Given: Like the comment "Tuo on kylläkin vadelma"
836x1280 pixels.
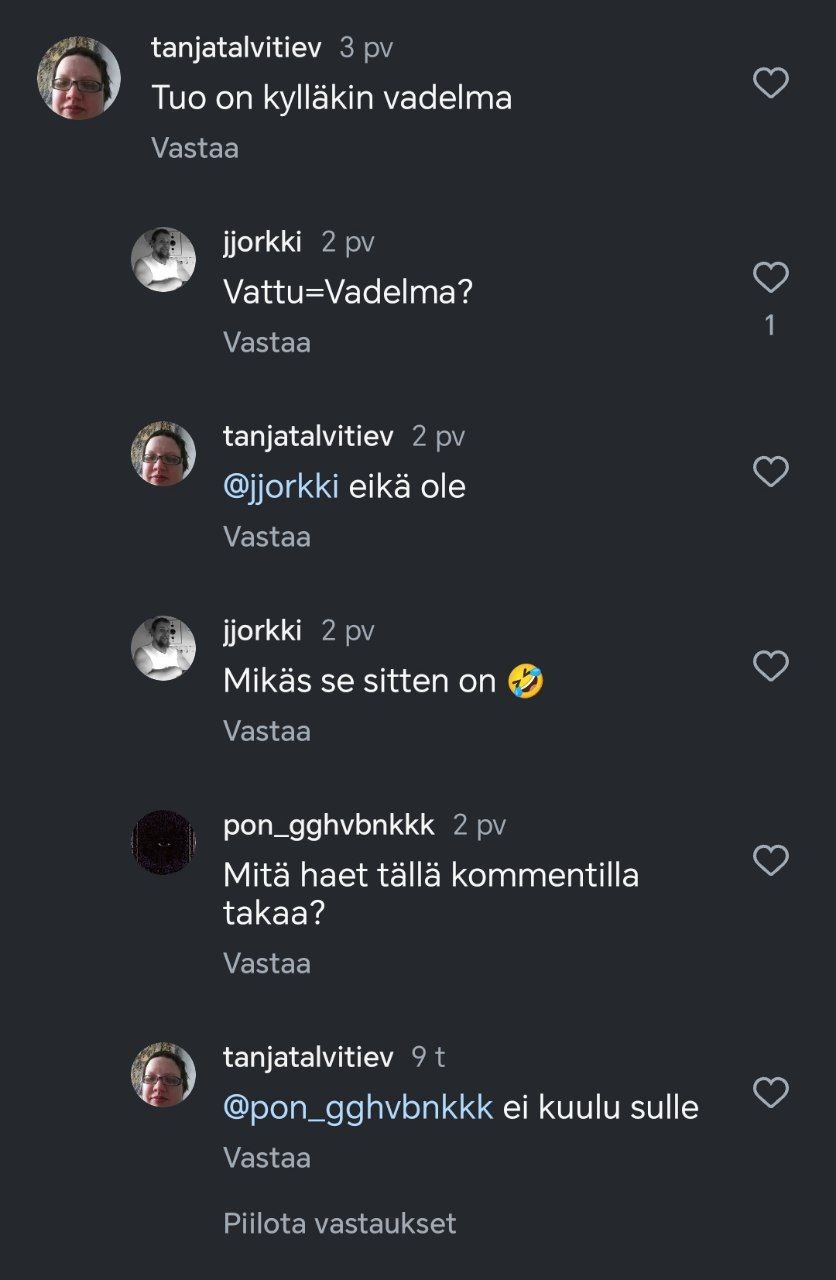Looking at the screenshot, I should [x=770, y=83].
